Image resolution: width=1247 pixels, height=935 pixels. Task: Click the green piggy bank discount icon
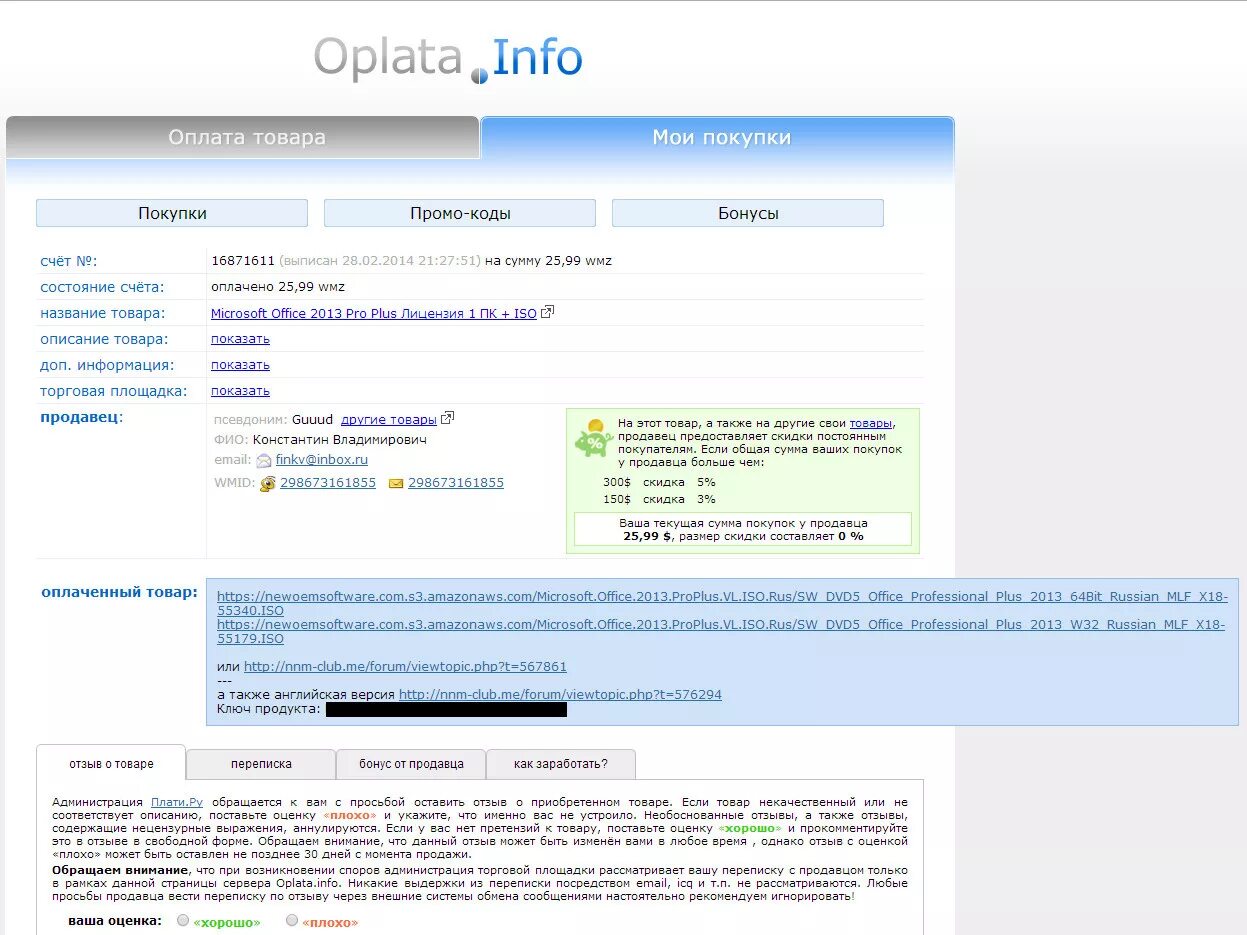coord(594,438)
